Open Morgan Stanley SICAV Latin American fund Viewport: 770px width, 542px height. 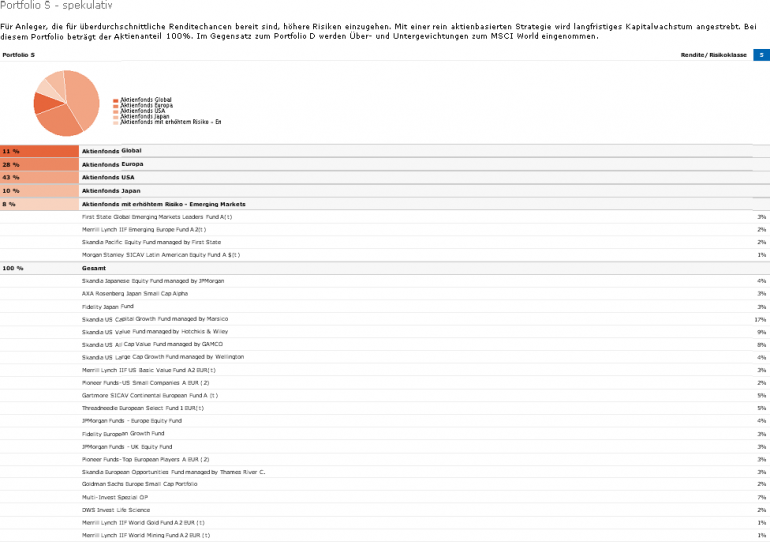[385, 255]
